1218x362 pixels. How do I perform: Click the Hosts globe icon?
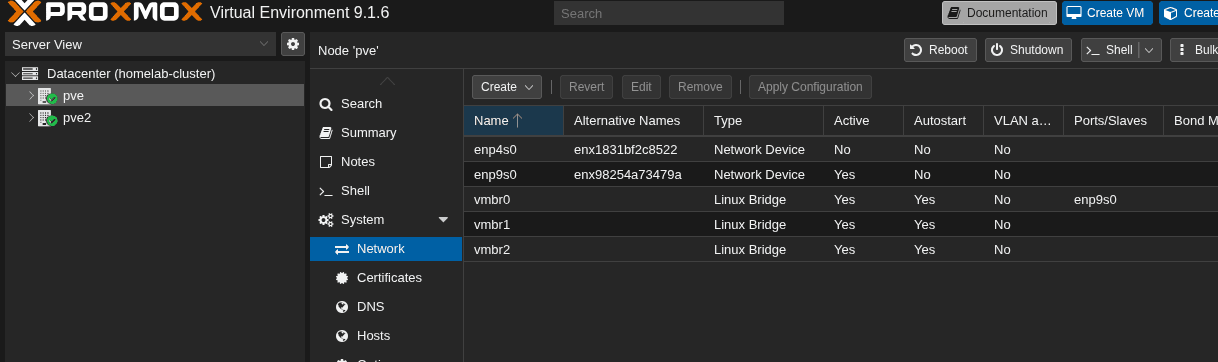click(342, 336)
